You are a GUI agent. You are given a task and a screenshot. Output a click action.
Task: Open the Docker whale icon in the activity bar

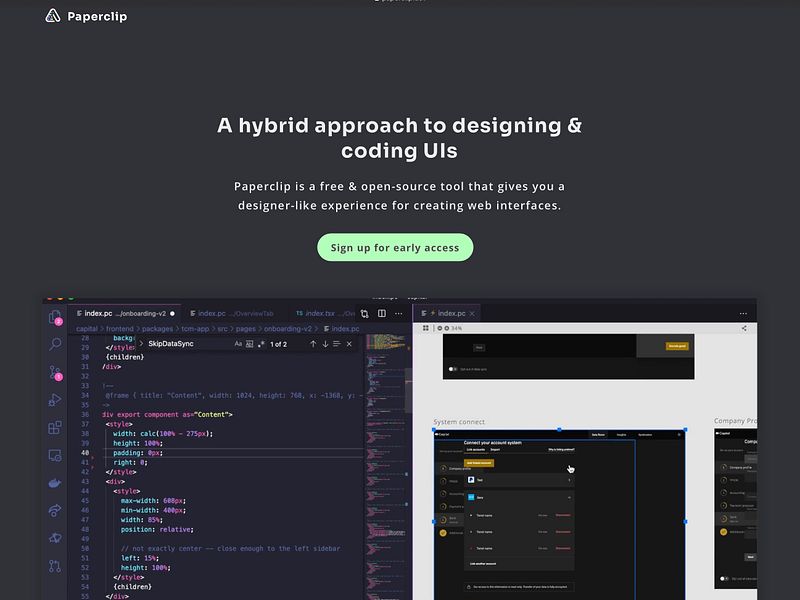click(55, 483)
